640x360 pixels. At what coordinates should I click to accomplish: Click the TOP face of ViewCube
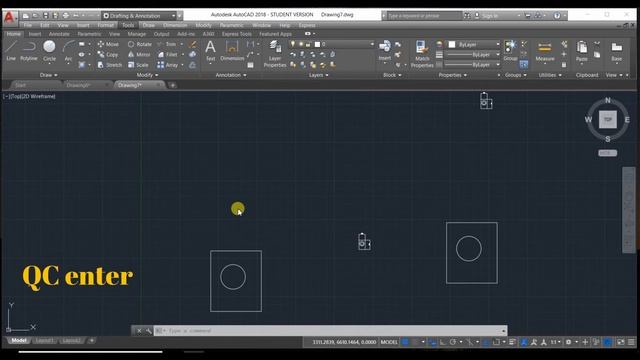tap(607, 120)
